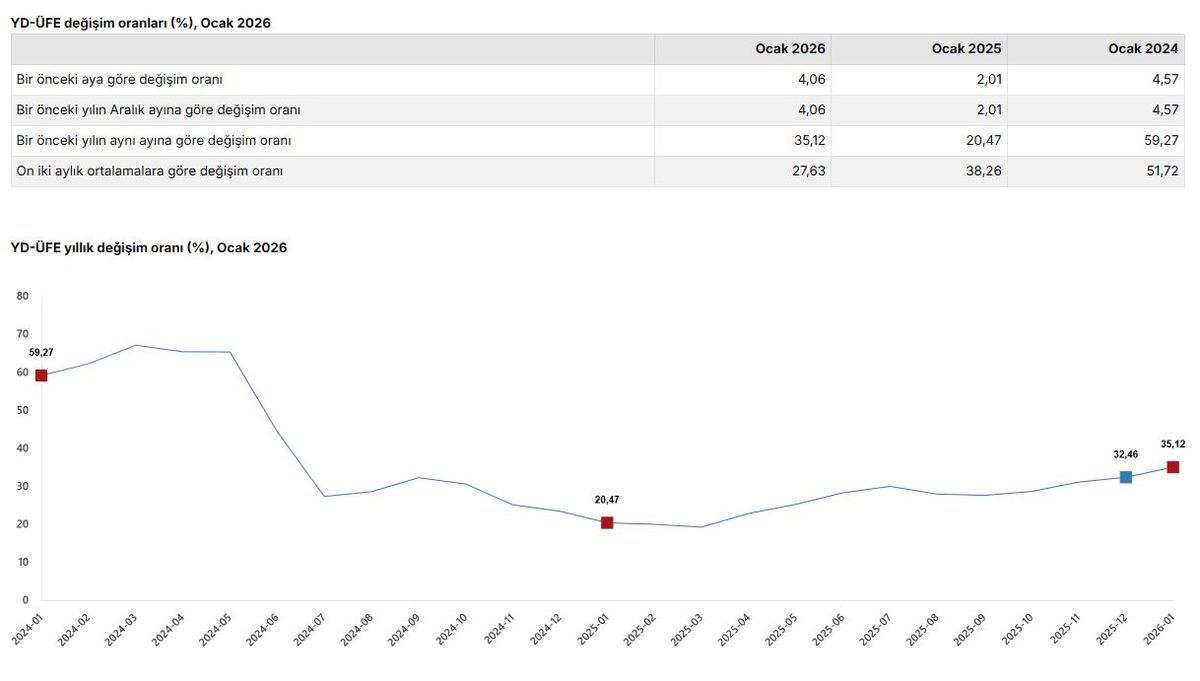Click the blue 32,46 marker at 2025-12

pos(1126,477)
